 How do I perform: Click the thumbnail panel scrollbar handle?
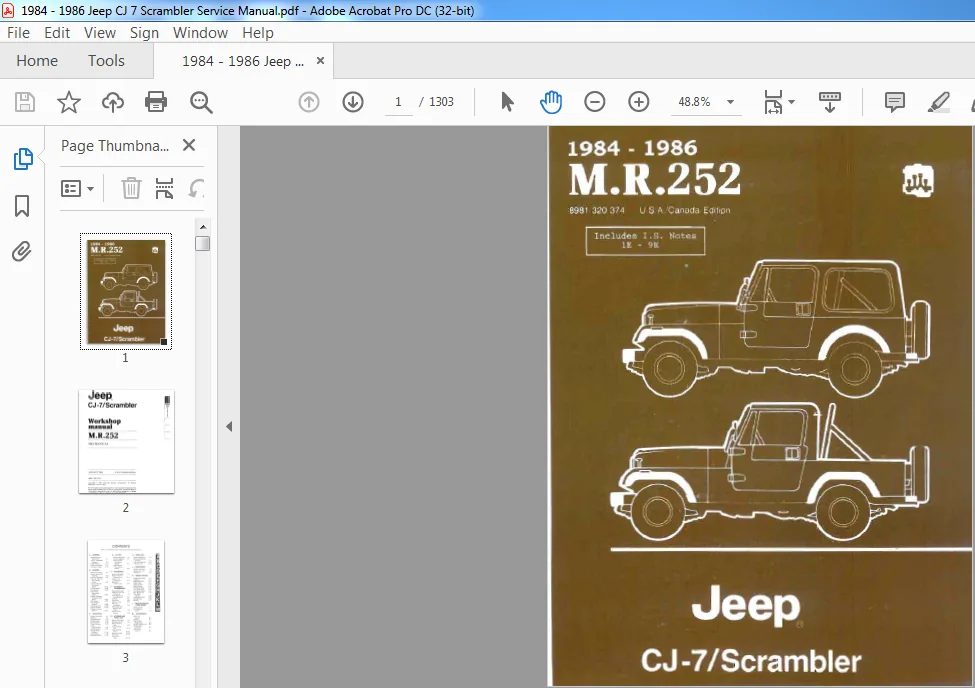pos(203,243)
